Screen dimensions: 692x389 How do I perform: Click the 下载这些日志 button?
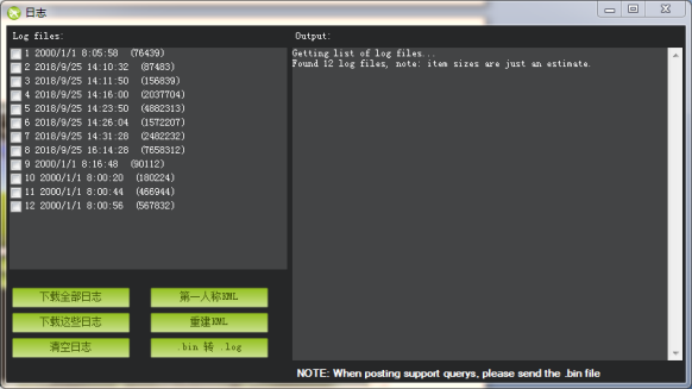coord(71,322)
